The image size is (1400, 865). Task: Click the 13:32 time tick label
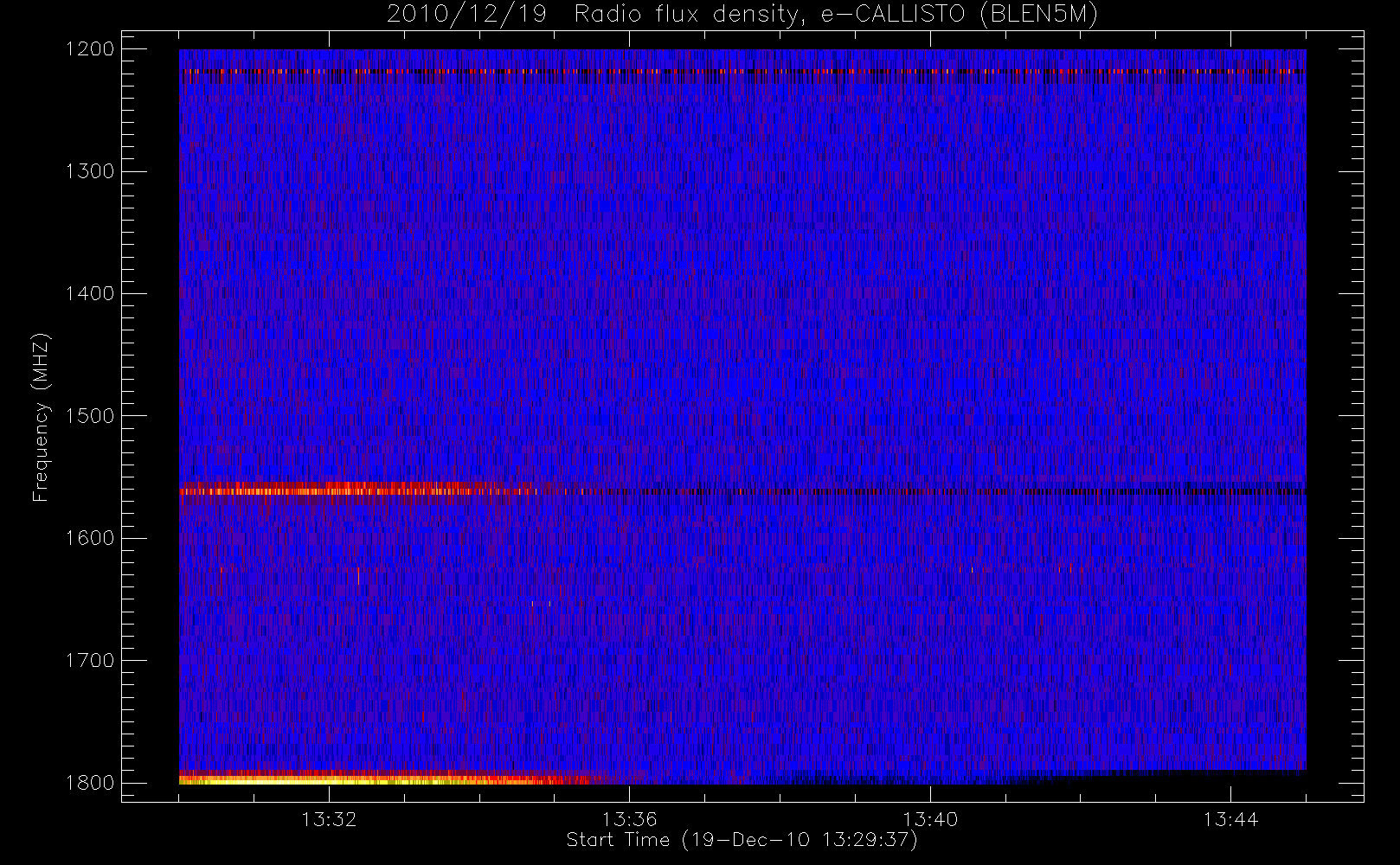click(329, 819)
